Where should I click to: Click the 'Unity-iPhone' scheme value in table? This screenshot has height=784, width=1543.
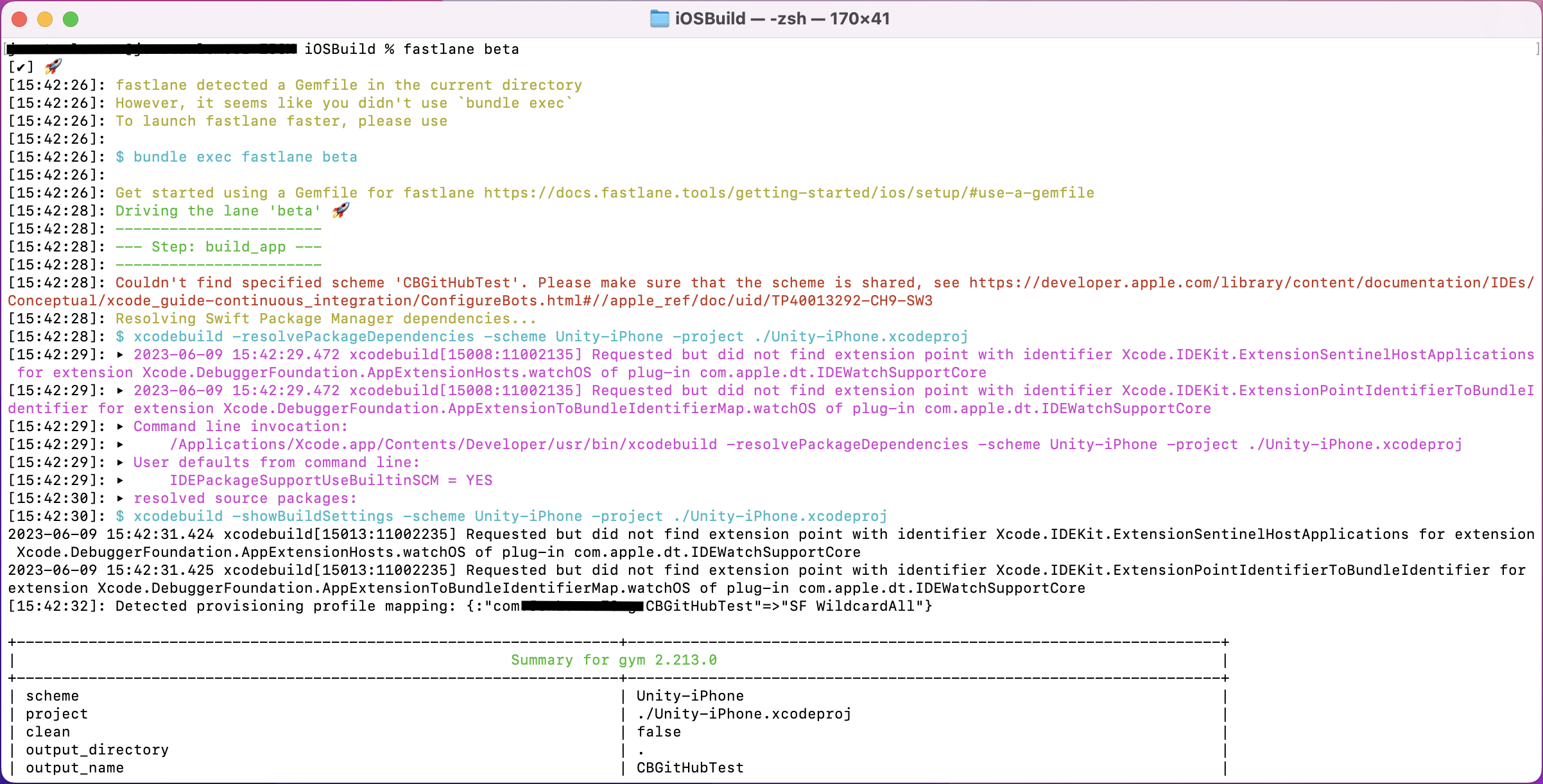690,696
